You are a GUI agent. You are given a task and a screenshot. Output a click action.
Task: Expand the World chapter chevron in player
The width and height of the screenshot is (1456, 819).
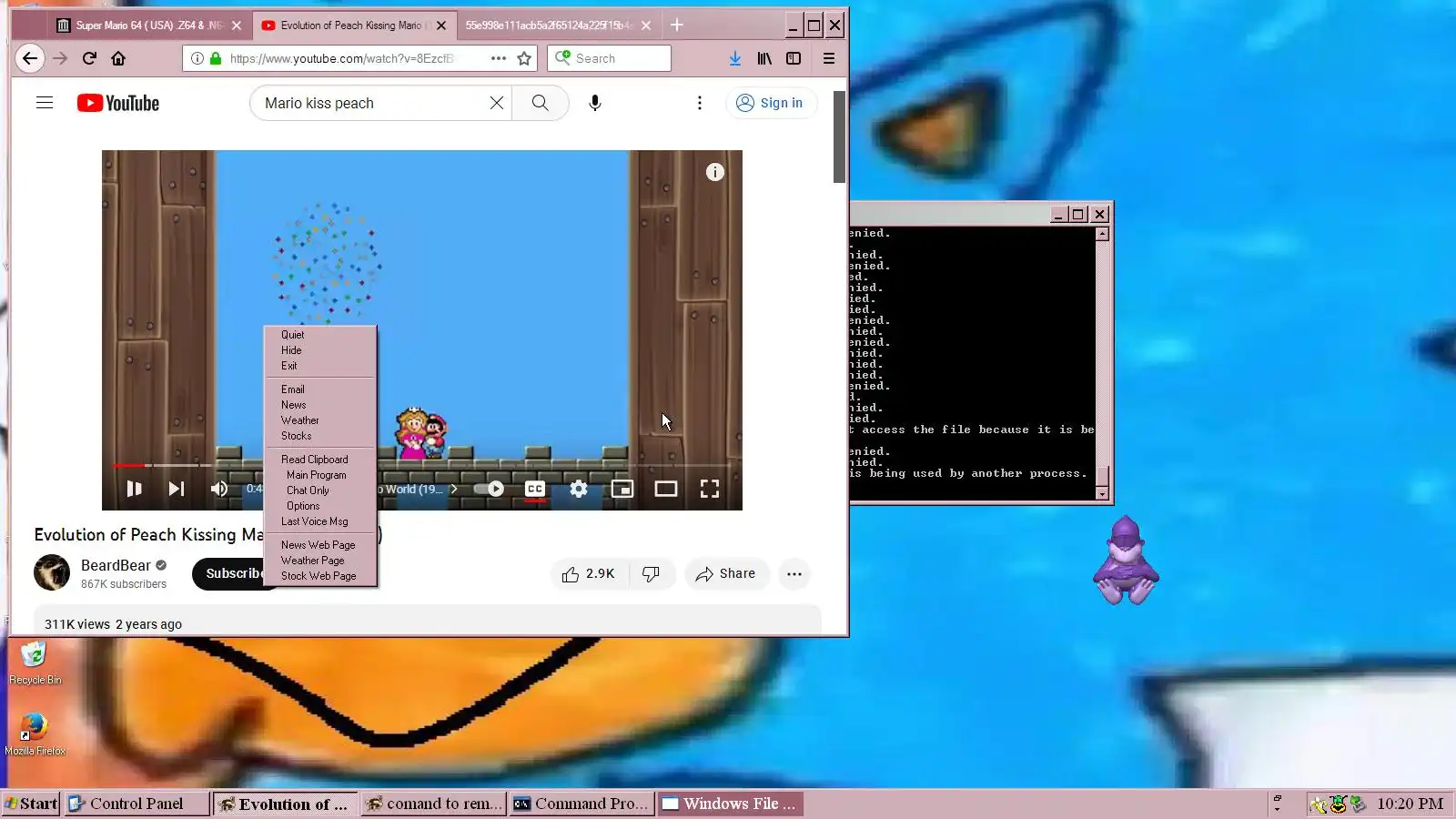coord(454,489)
